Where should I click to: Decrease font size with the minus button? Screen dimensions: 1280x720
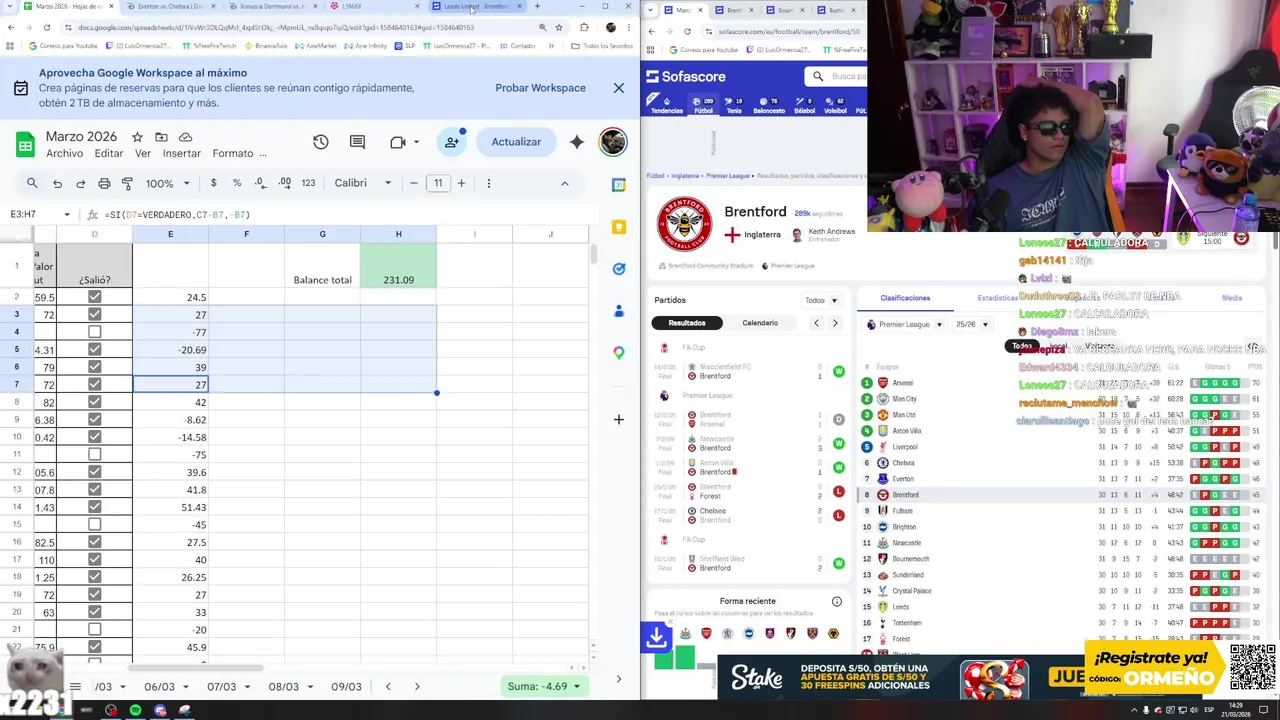tap(414, 183)
